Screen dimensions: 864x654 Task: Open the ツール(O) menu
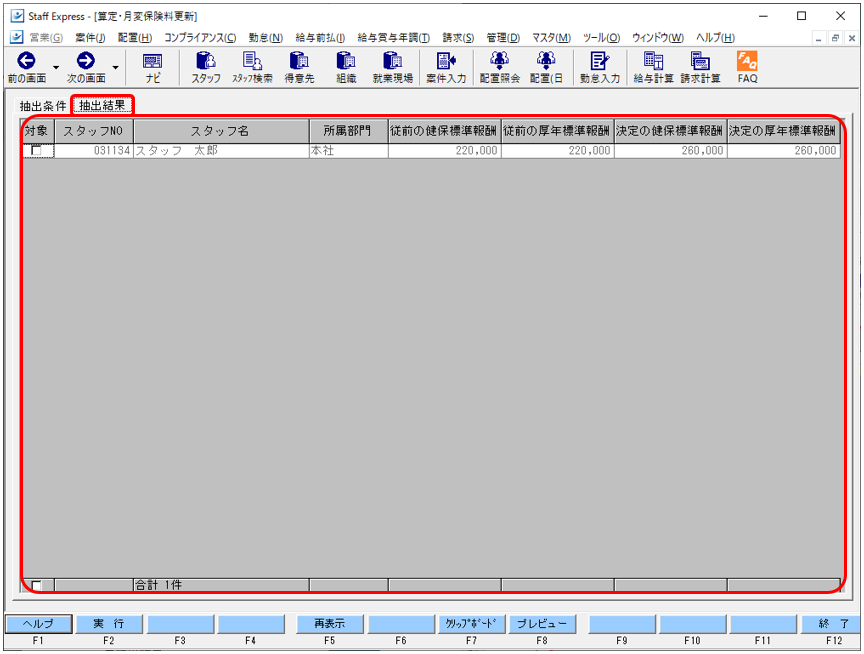tap(601, 37)
